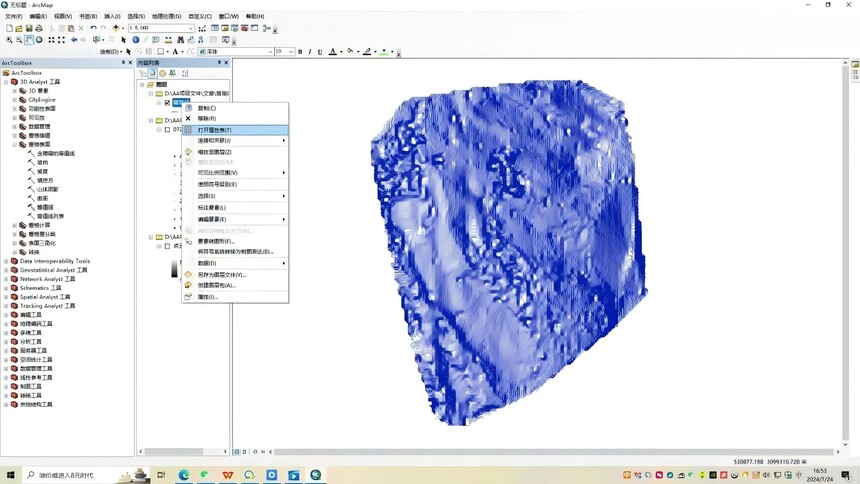Image resolution: width=860 pixels, height=484 pixels.
Task: Launch ModelBuilder from the toolbar icon
Action: coord(267,28)
